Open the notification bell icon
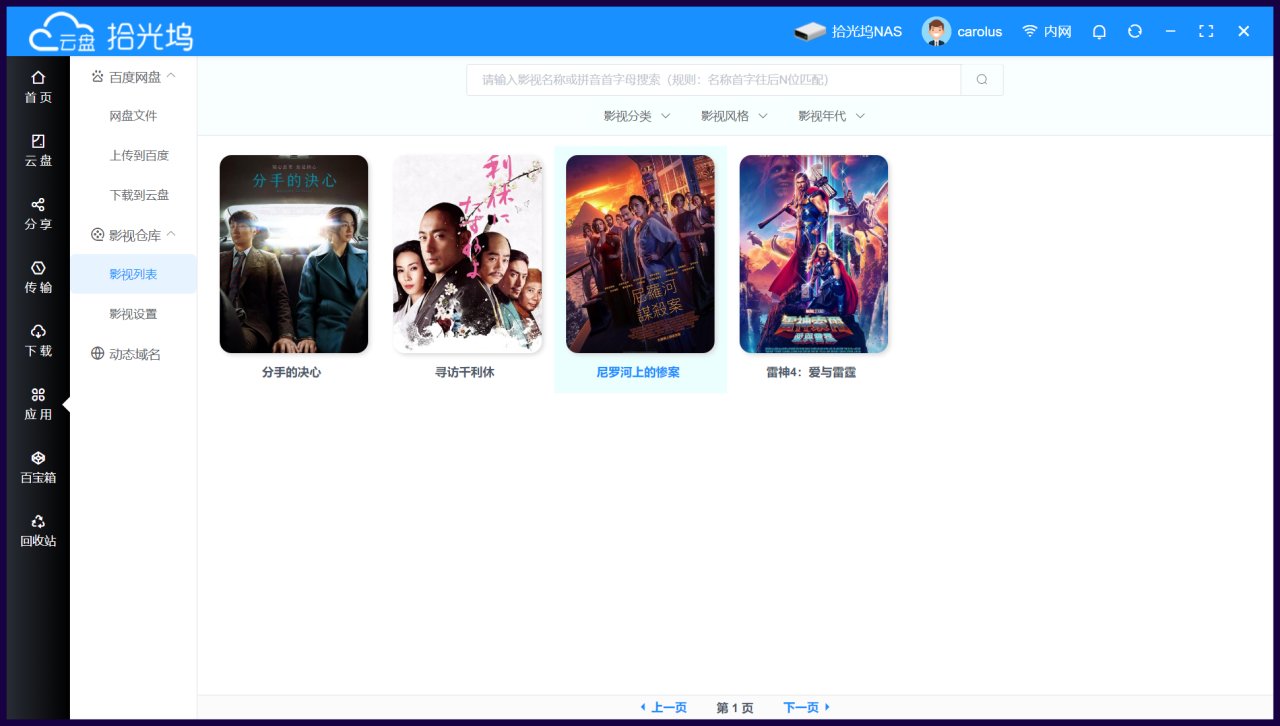 (x=1099, y=31)
